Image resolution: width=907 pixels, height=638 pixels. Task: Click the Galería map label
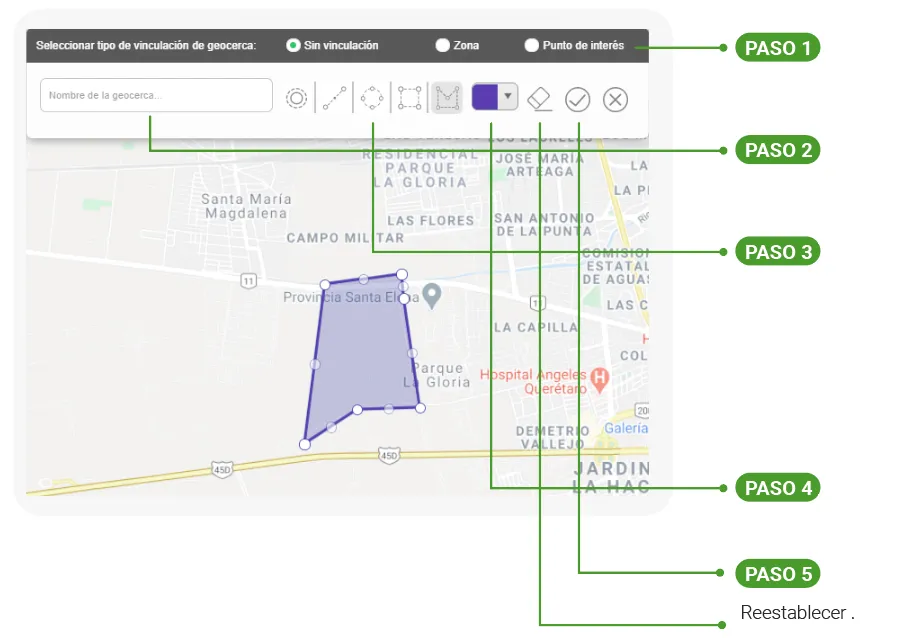tap(626, 428)
